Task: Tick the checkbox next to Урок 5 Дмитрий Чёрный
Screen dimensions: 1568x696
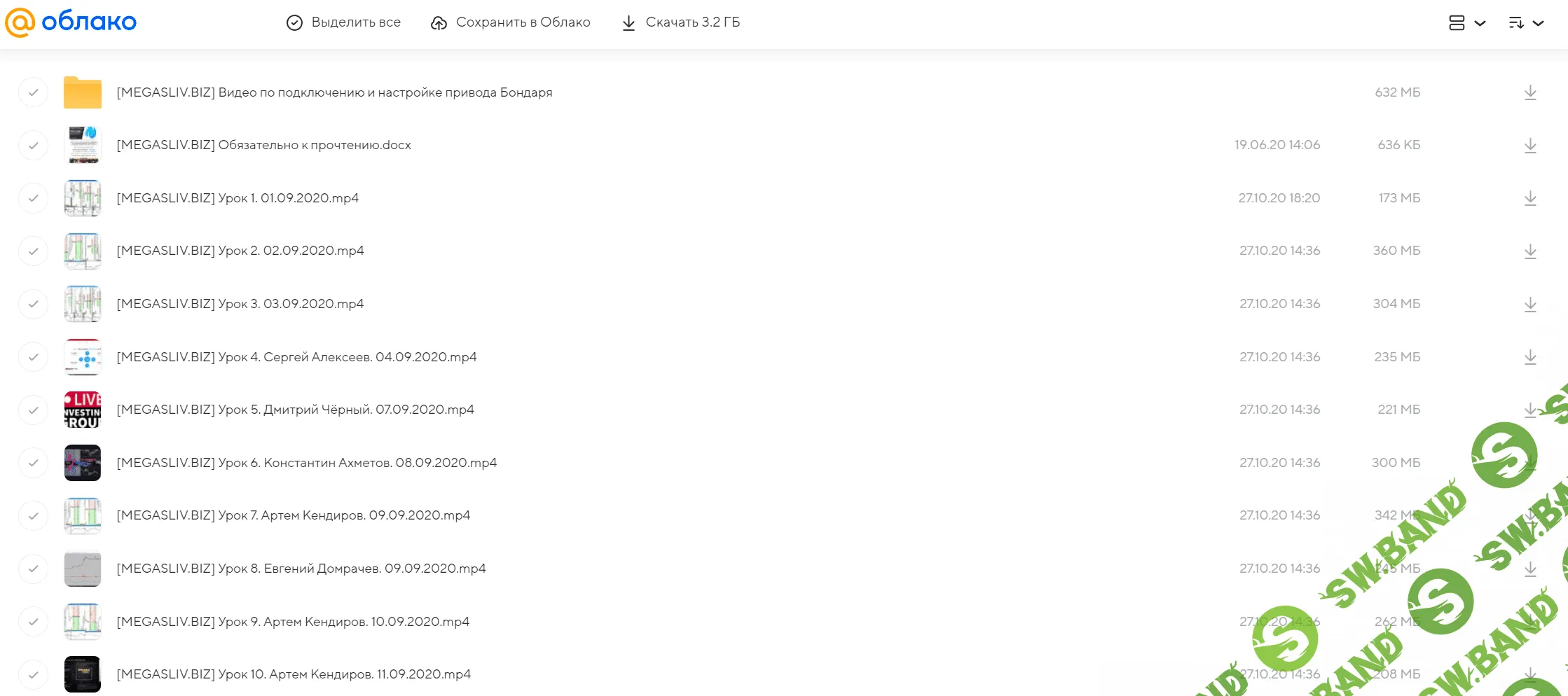Action: point(33,410)
